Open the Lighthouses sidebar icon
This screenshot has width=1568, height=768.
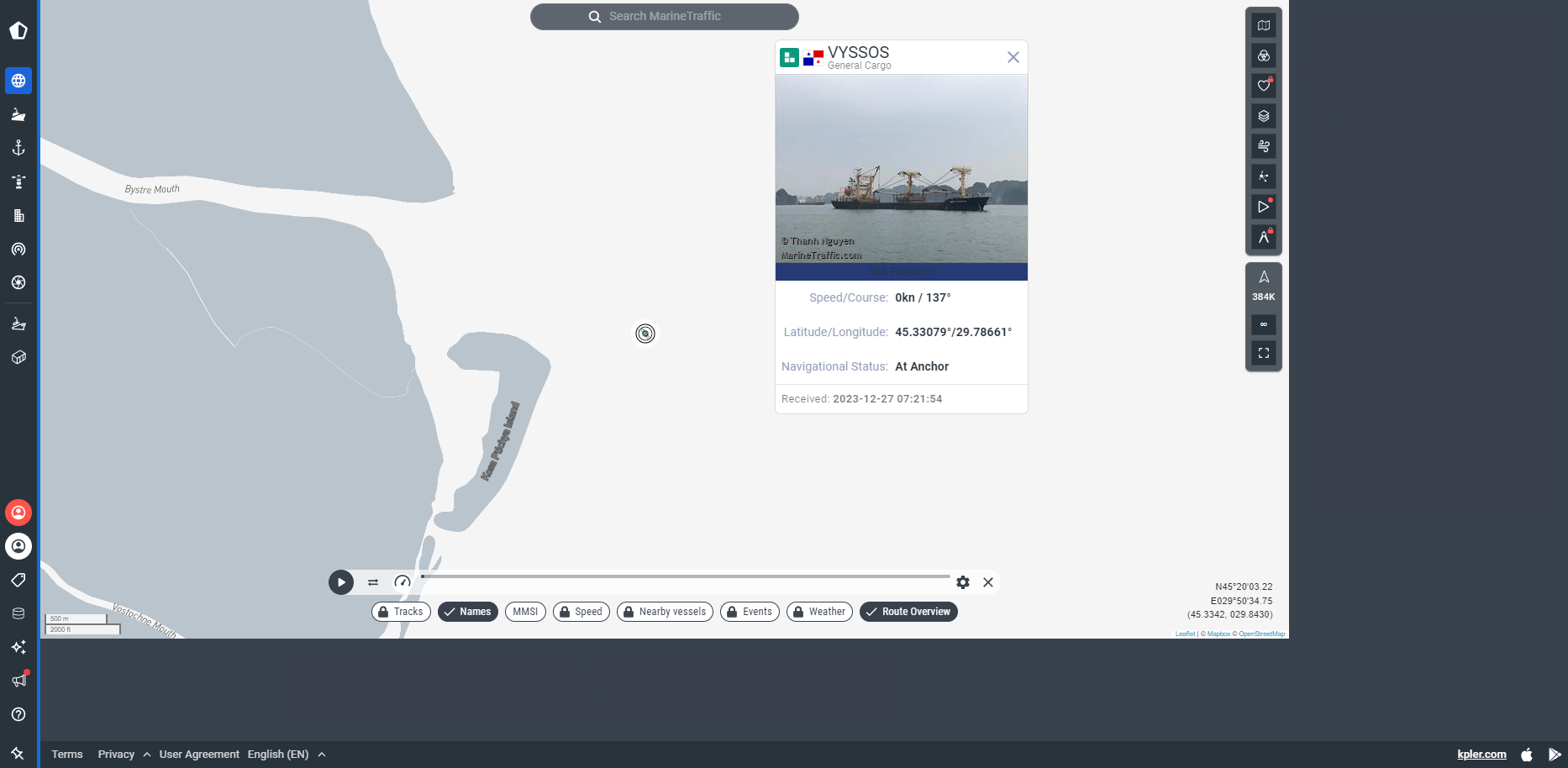(x=18, y=181)
